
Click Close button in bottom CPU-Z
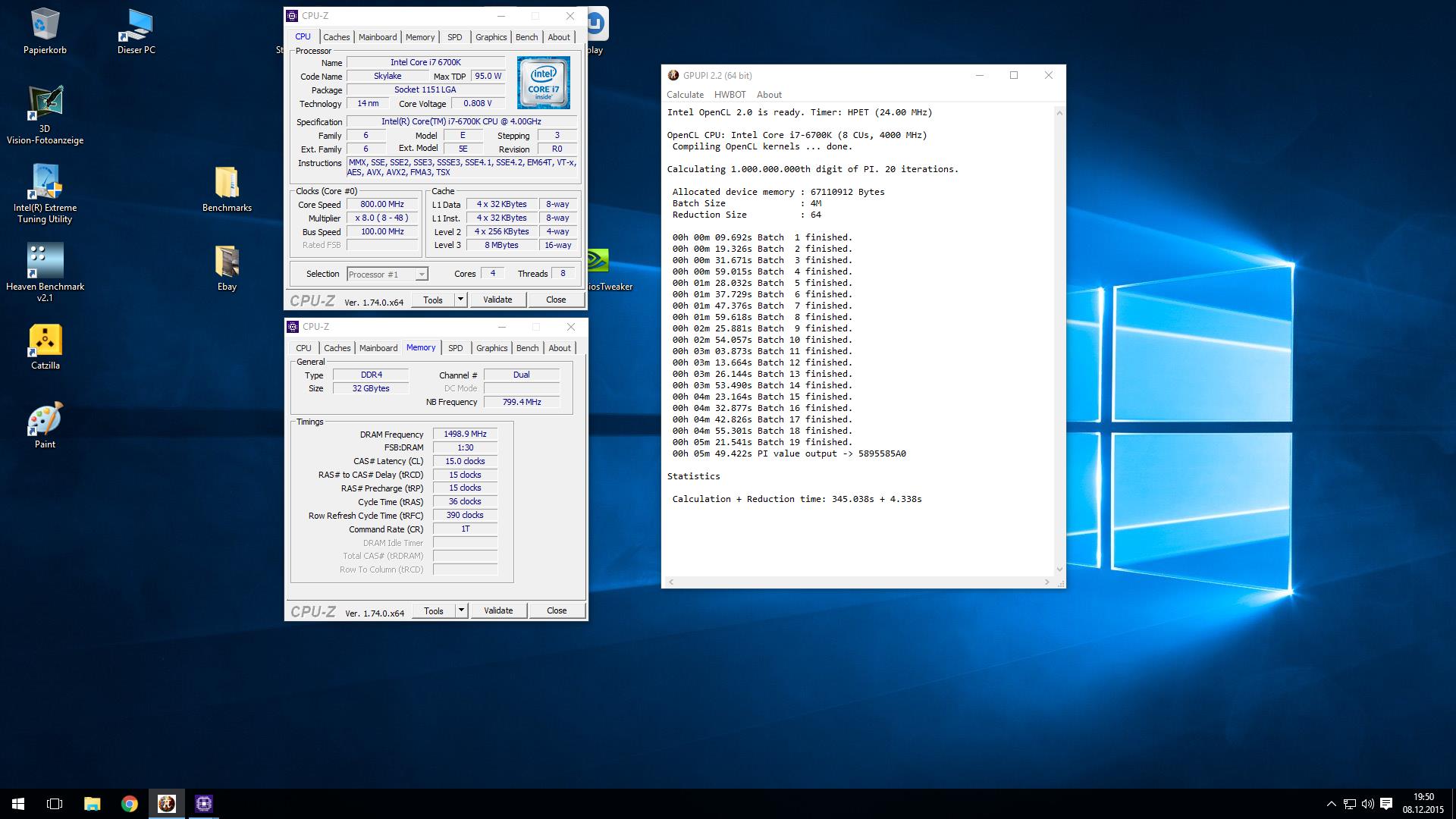click(557, 610)
